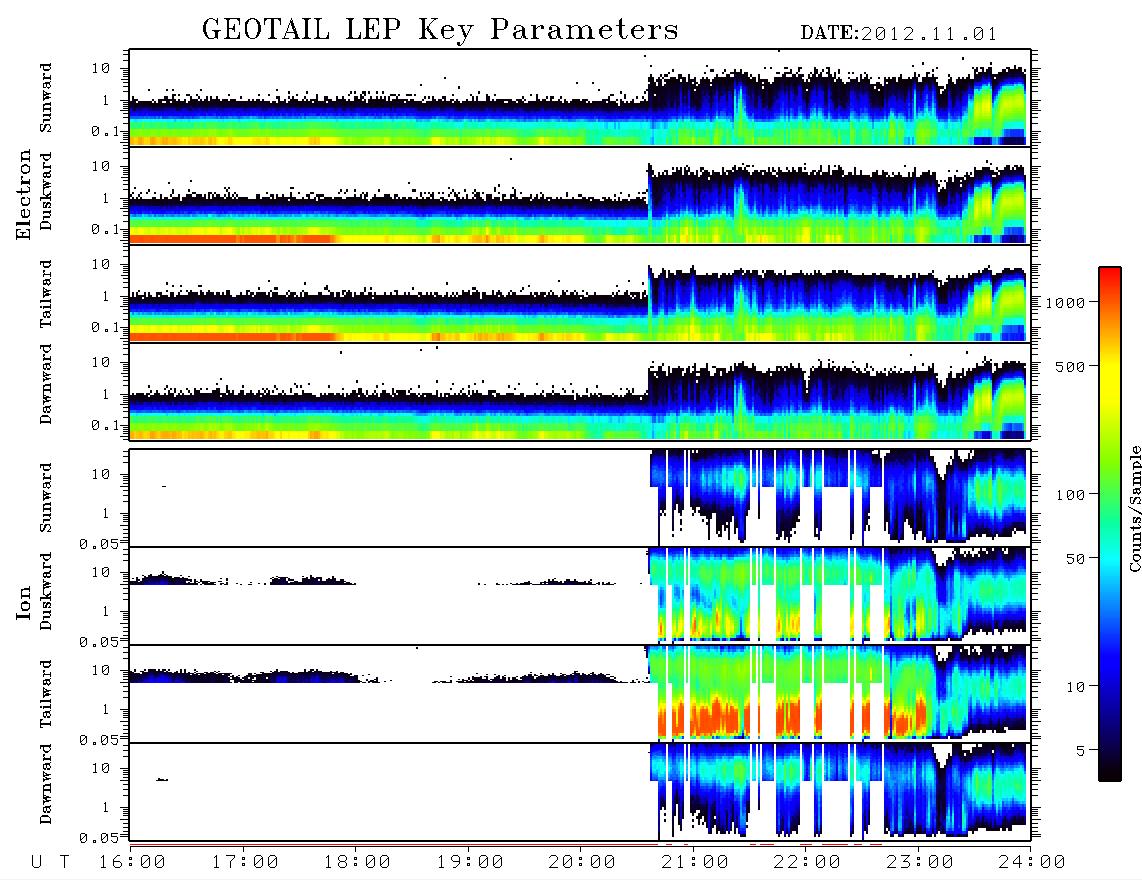Click the '17:00' time axis label
Viewport: 1142px width, 880px height.
245,862
